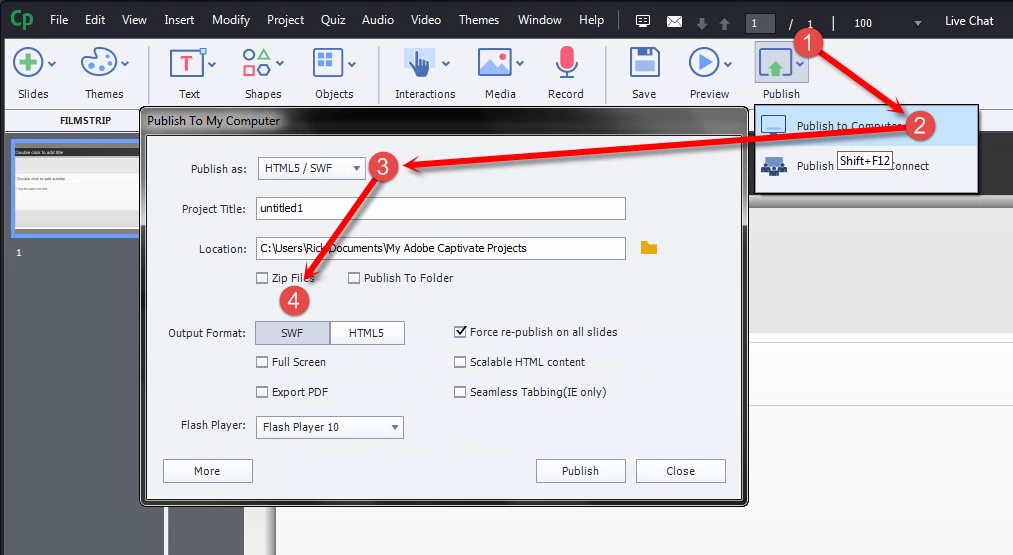Expand the Flash Player 10 dropdown

coord(329,427)
